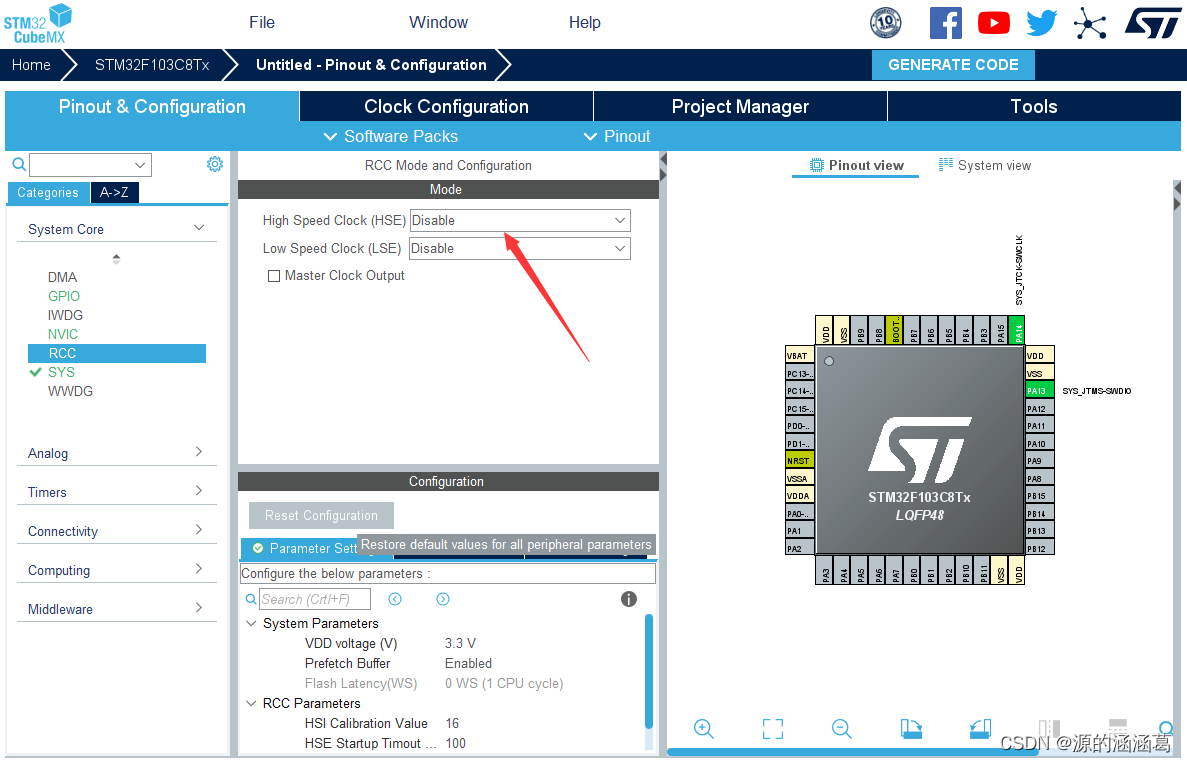Screen dimensions: 1187x762
Task: Open the YouTube link icon
Action: point(993,23)
